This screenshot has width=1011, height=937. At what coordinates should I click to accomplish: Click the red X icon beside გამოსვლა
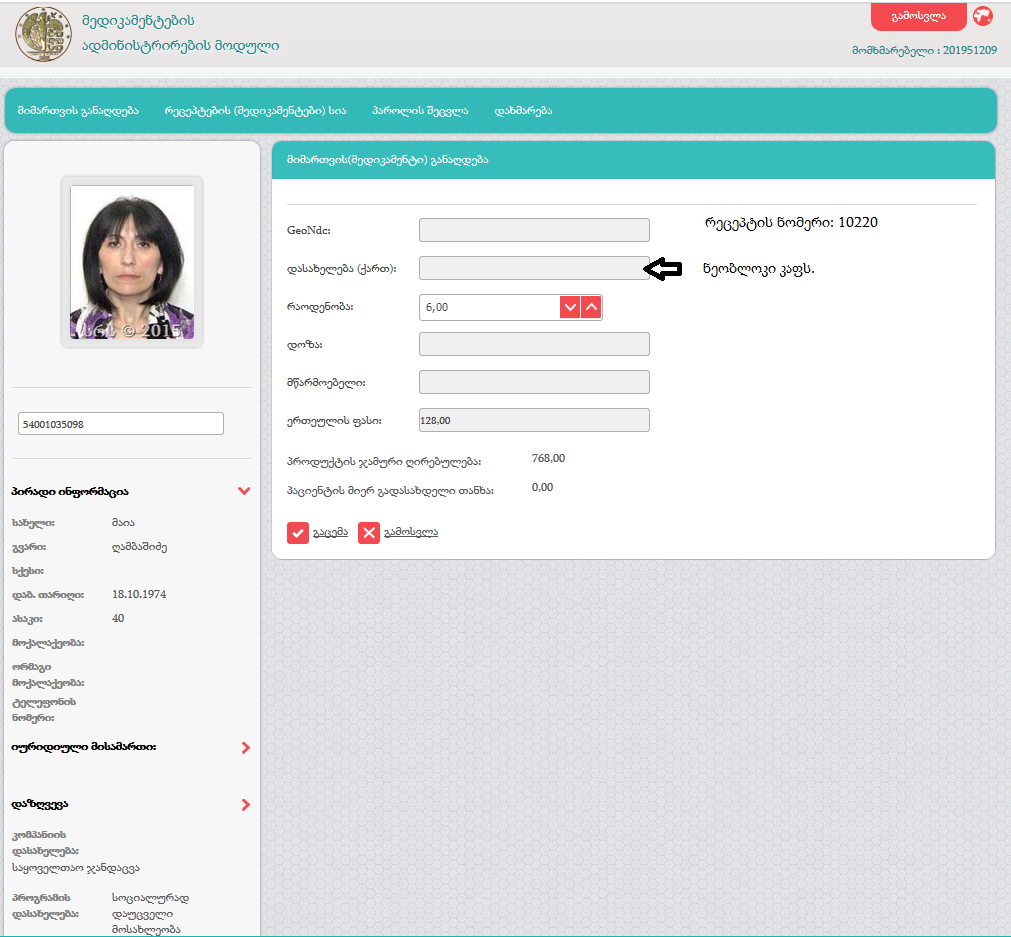coord(369,533)
